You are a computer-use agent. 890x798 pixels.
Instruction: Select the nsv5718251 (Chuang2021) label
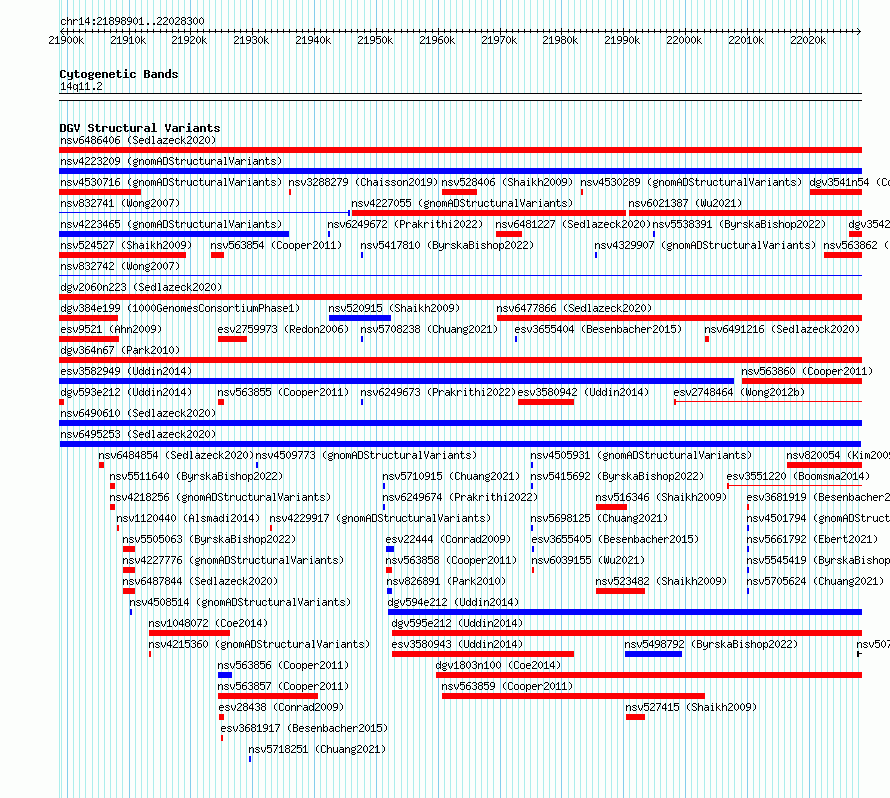point(317,749)
